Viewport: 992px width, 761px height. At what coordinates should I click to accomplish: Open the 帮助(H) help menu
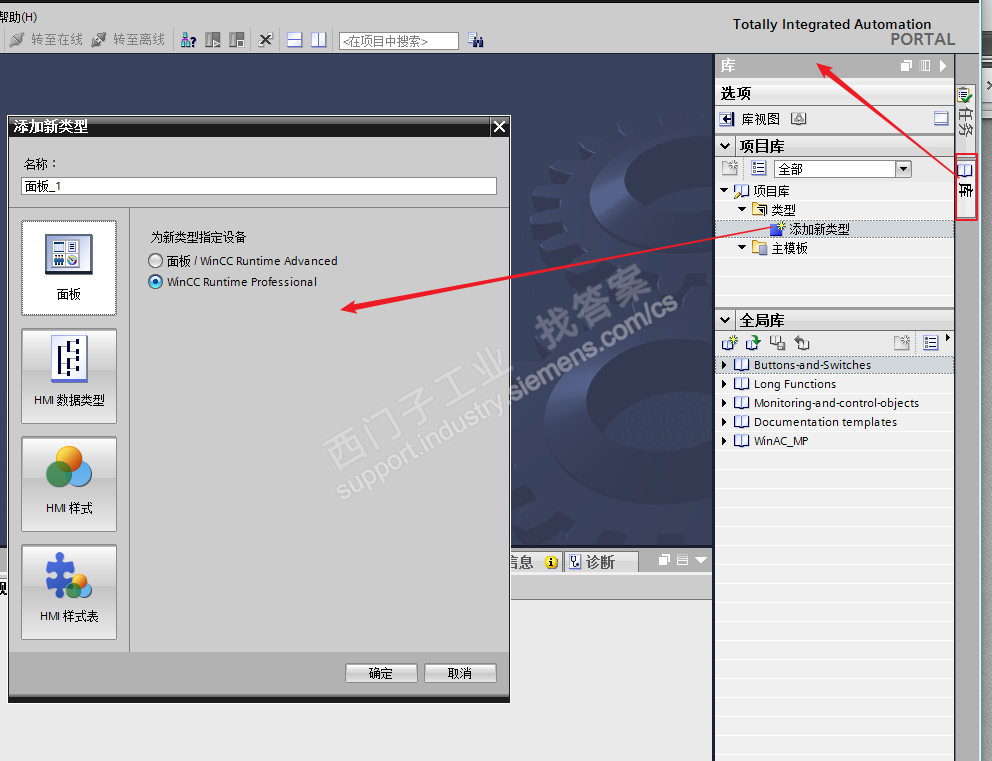(18, 17)
